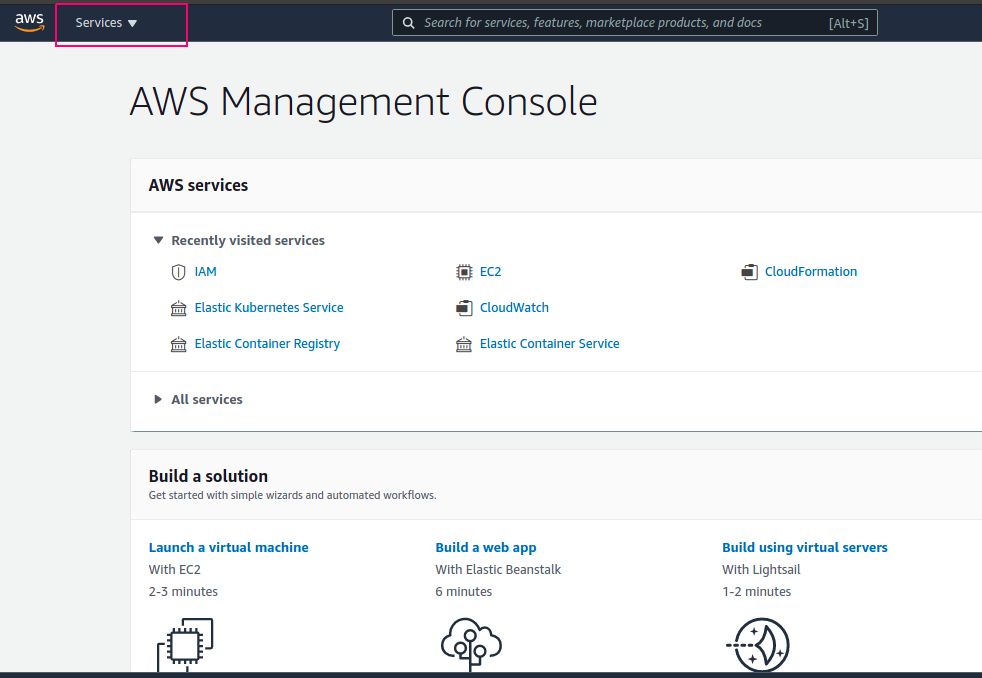982x678 pixels.
Task: Open the CloudWatch link
Action: [x=514, y=307]
